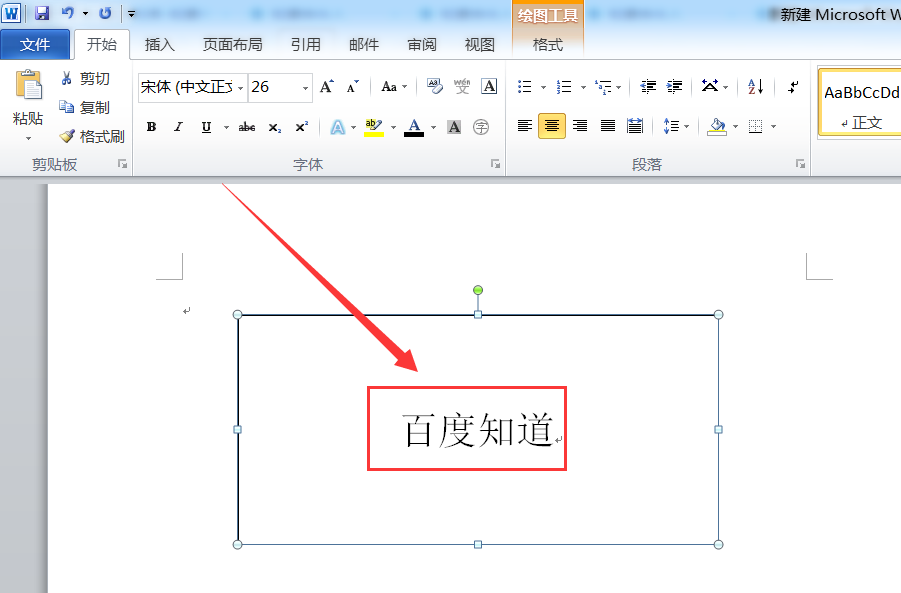901x593 pixels.
Task: Select Align Text Left
Action: [x=525, y=126]
